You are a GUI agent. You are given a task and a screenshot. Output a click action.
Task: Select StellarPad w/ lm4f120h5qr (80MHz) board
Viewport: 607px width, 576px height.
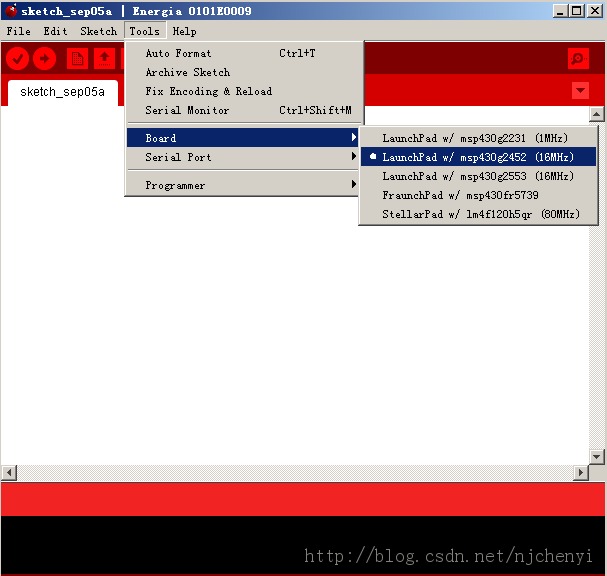pos(478,214)
